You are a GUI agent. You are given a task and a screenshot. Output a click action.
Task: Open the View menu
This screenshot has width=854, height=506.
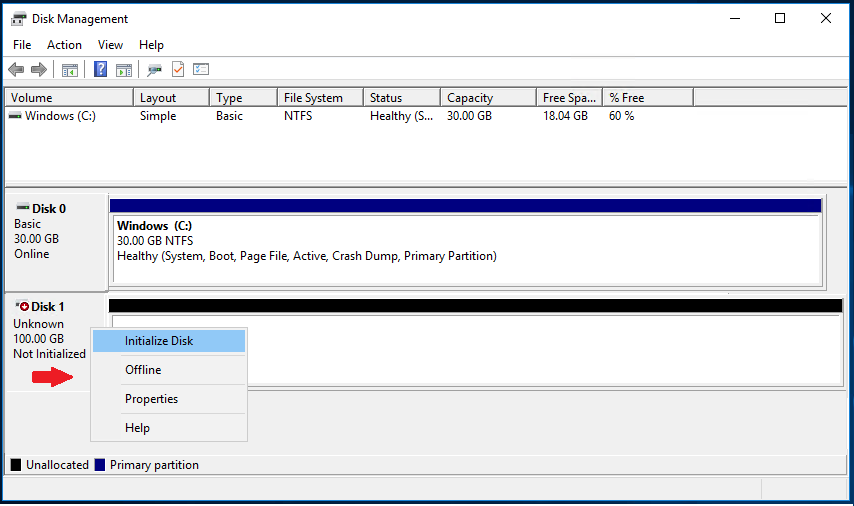pyautogui.click(x=110, y=45)
